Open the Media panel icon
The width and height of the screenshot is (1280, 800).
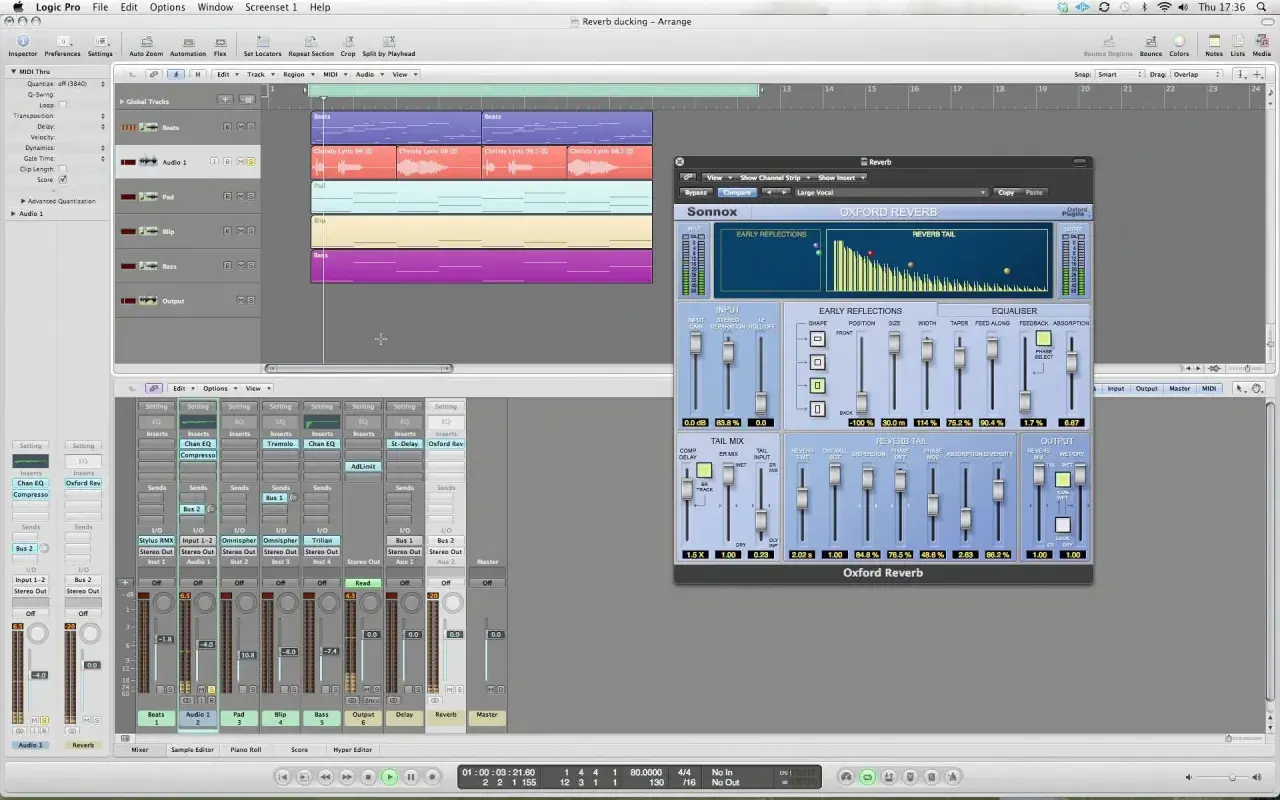(1262, 45)
